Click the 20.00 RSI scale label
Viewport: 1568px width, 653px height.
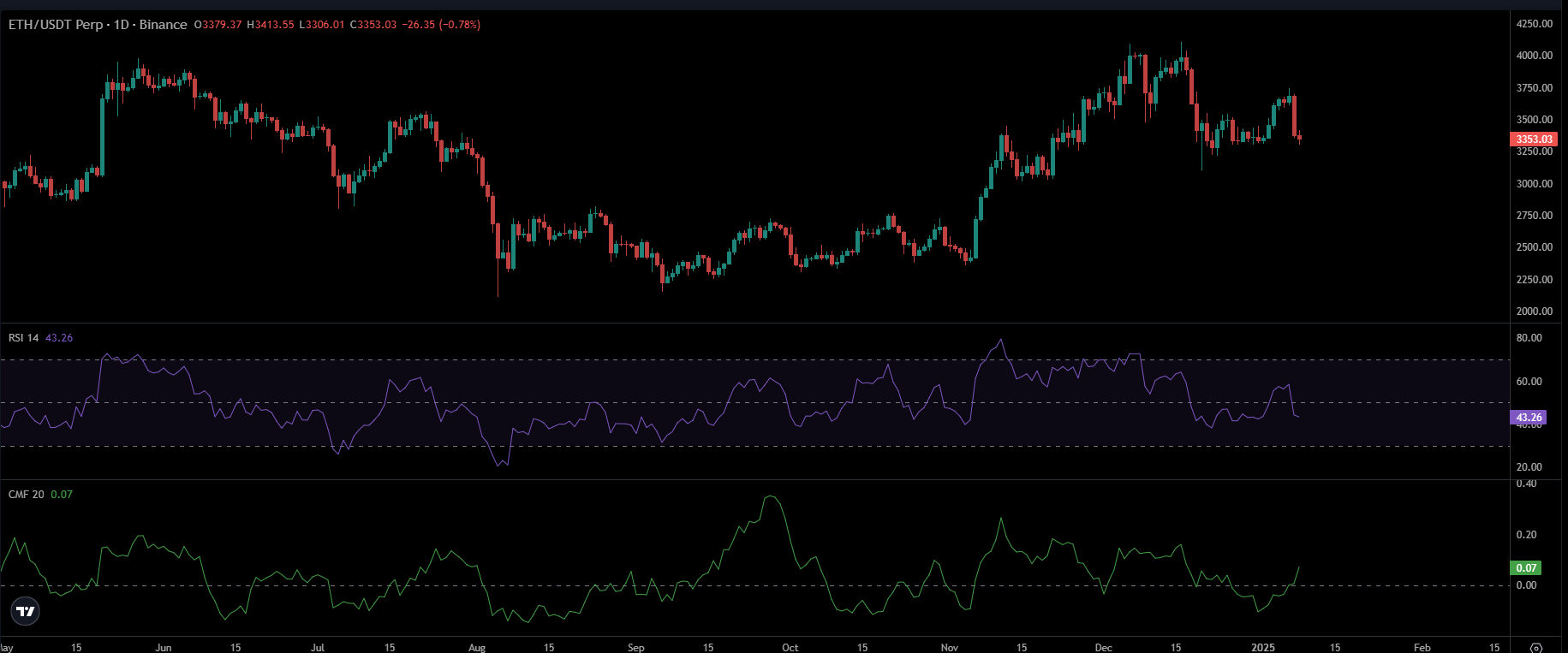pyautogui.click(x=1529, y=467)
